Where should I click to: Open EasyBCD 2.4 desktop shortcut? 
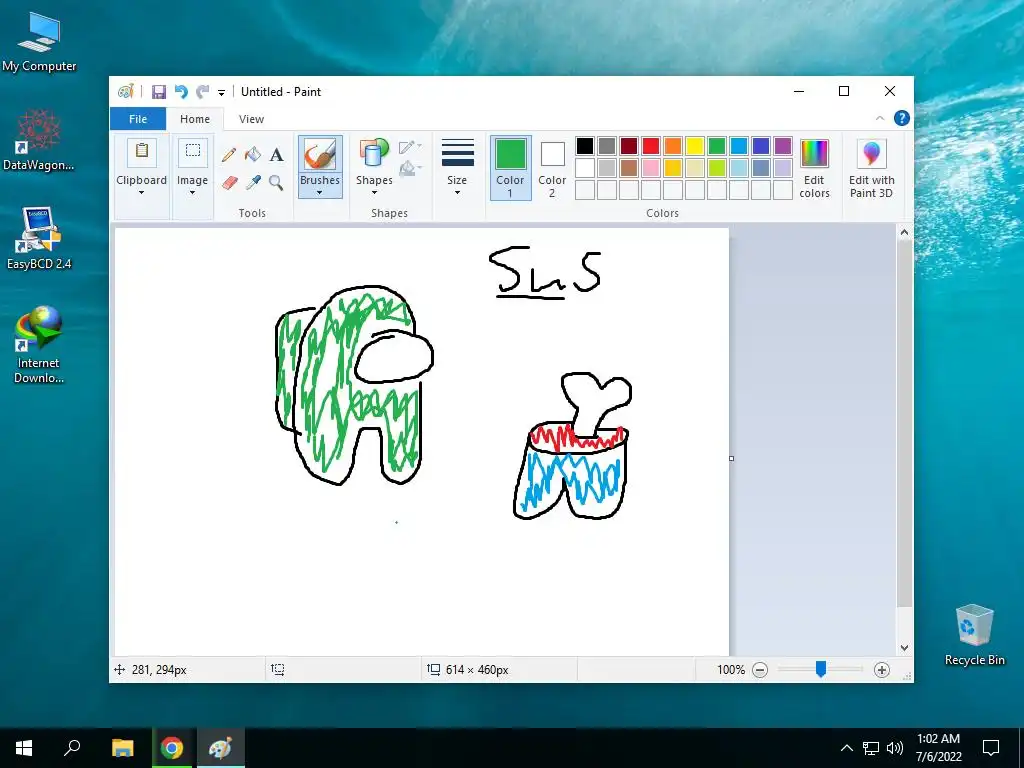tap(39, 238)
